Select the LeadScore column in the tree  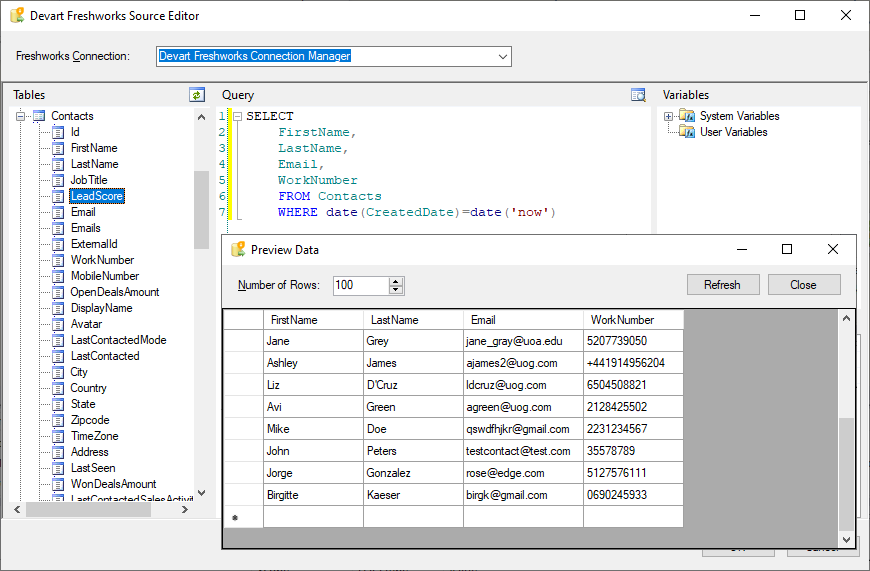(97, 196)
